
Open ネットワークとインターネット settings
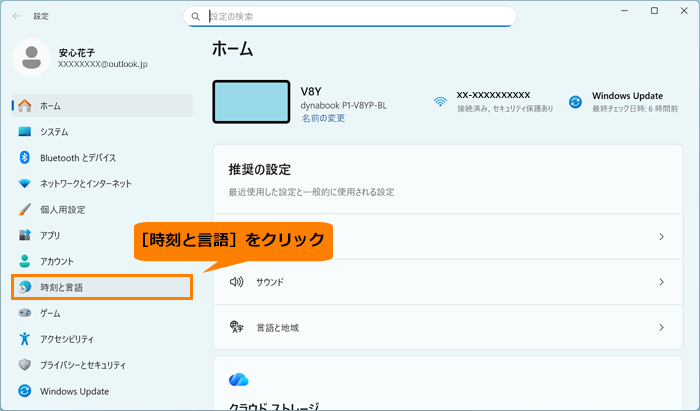click(102, 183)
